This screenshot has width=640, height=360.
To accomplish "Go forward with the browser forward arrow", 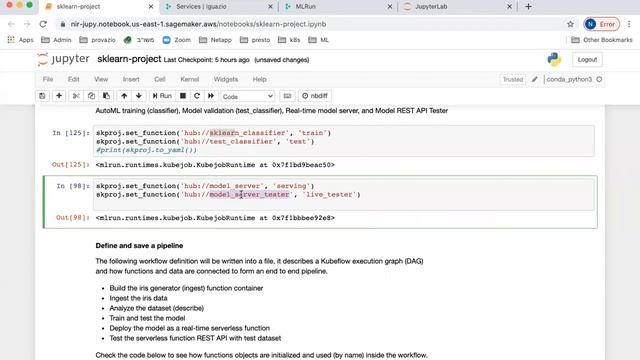I will click(x=27, y=24).
